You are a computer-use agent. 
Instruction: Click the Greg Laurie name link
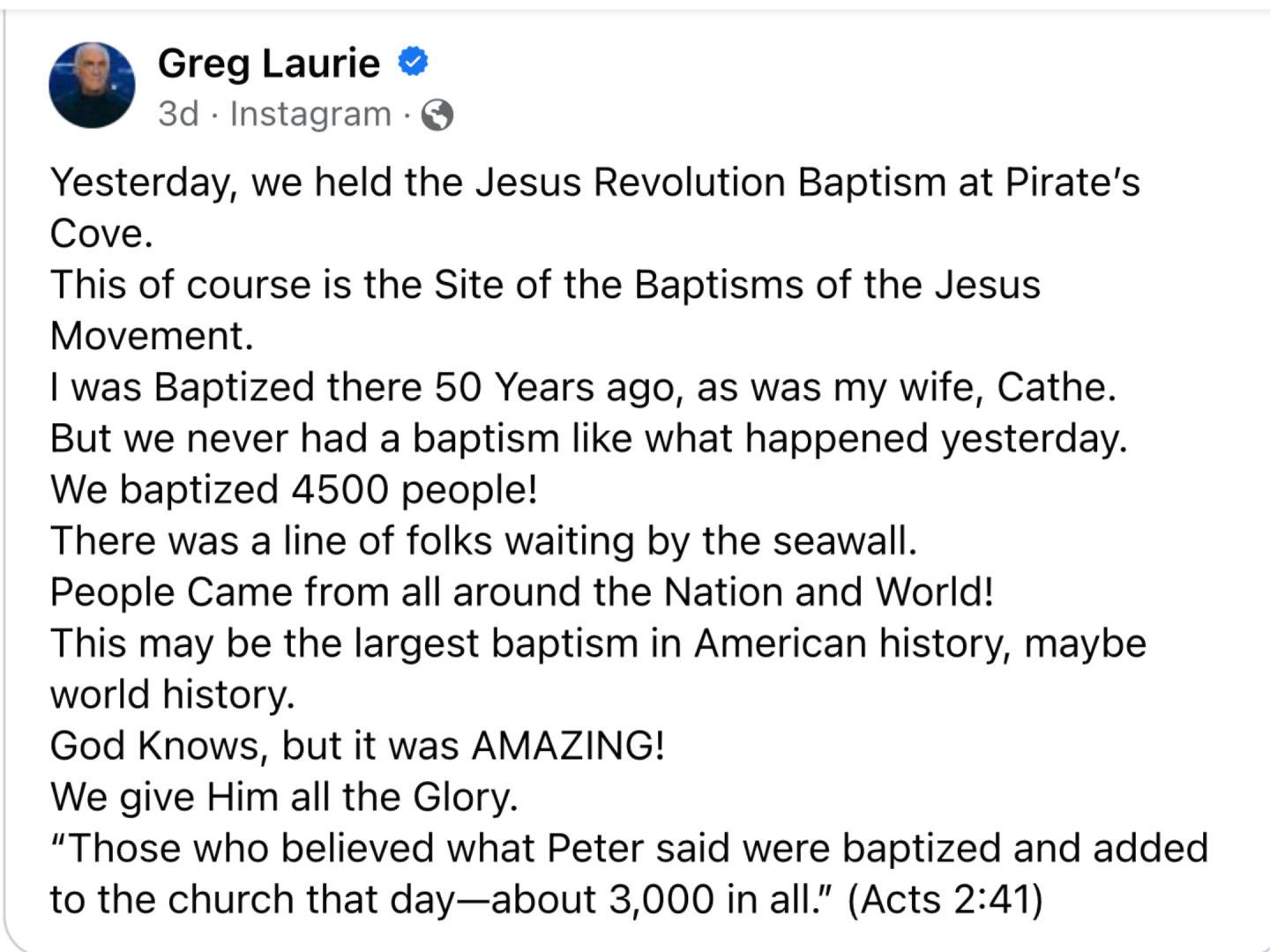coord(269,63)
